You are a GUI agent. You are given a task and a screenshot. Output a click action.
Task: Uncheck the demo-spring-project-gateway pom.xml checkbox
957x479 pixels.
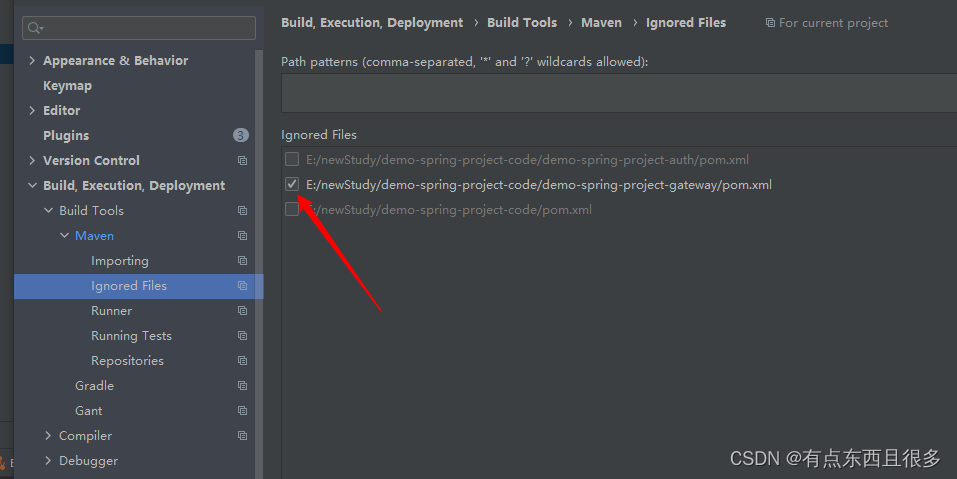click(292, 184)
